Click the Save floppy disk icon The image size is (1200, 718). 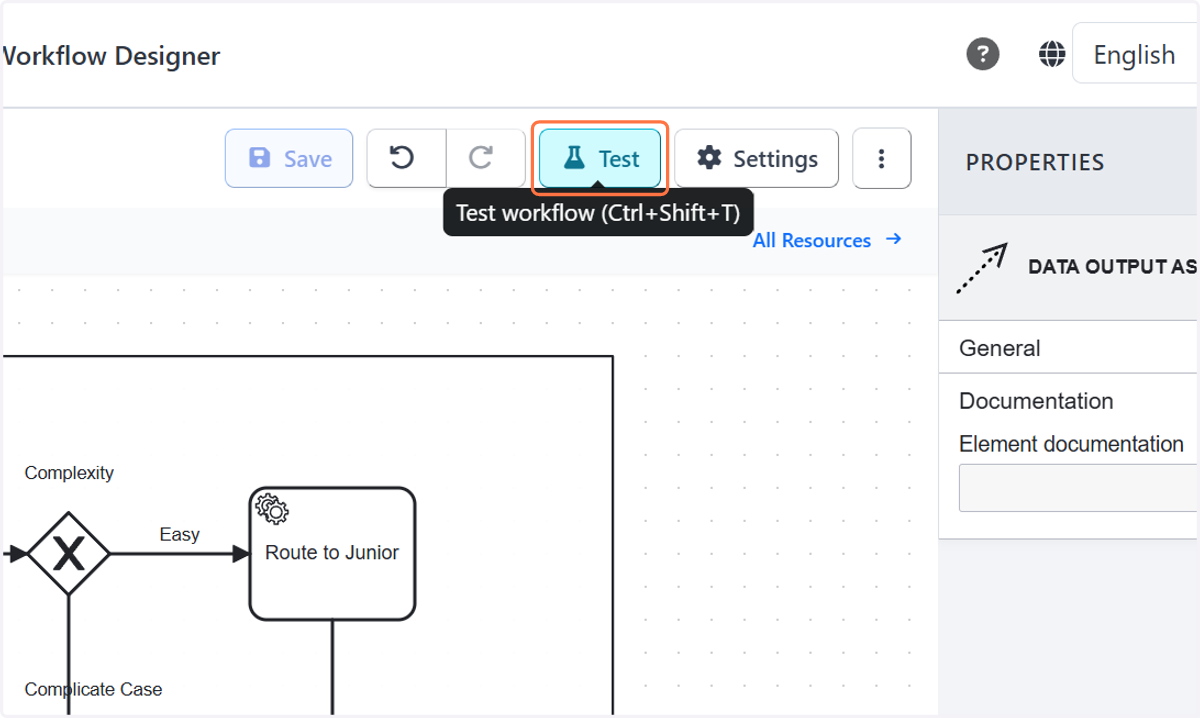[x=260, y=158]
